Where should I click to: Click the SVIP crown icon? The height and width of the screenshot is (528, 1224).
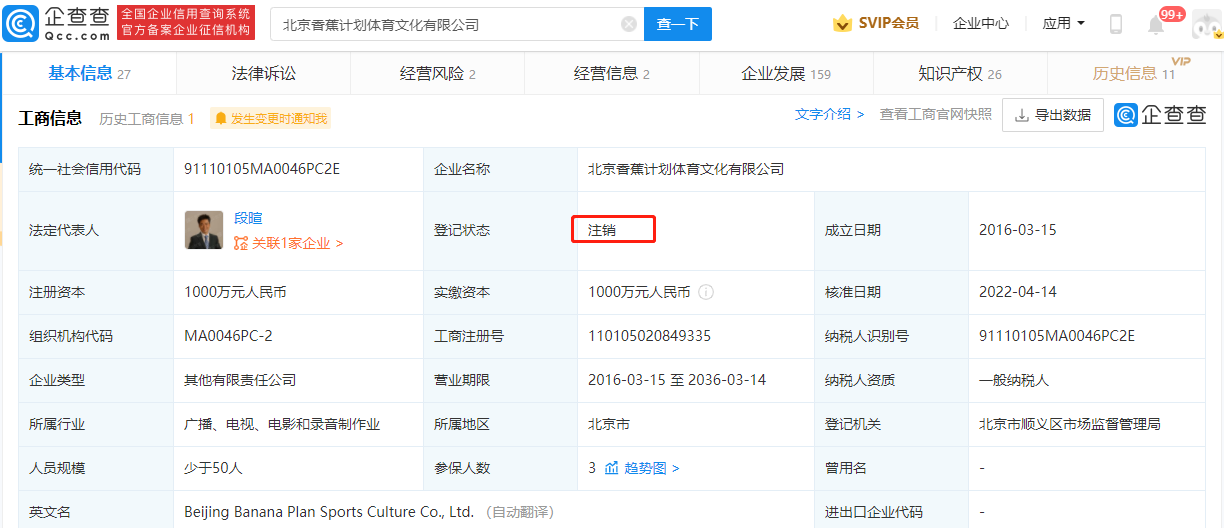click(842, 23)
